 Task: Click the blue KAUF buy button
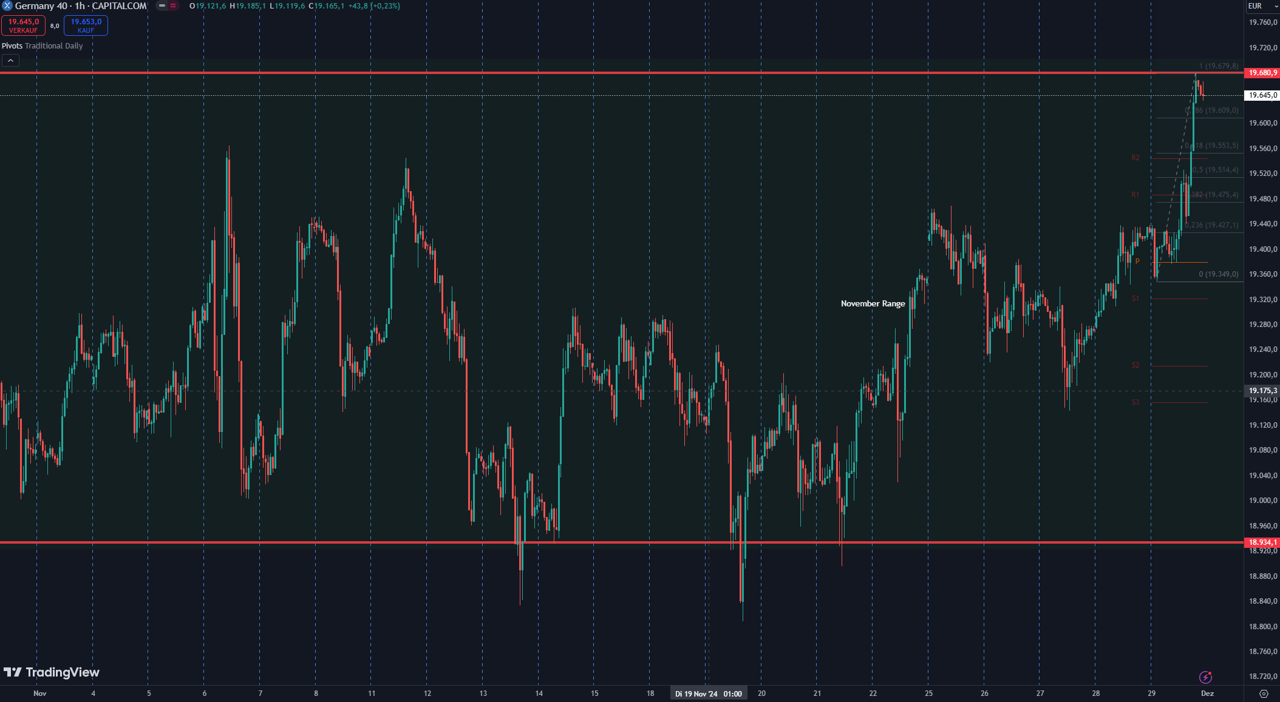(85, 26)
